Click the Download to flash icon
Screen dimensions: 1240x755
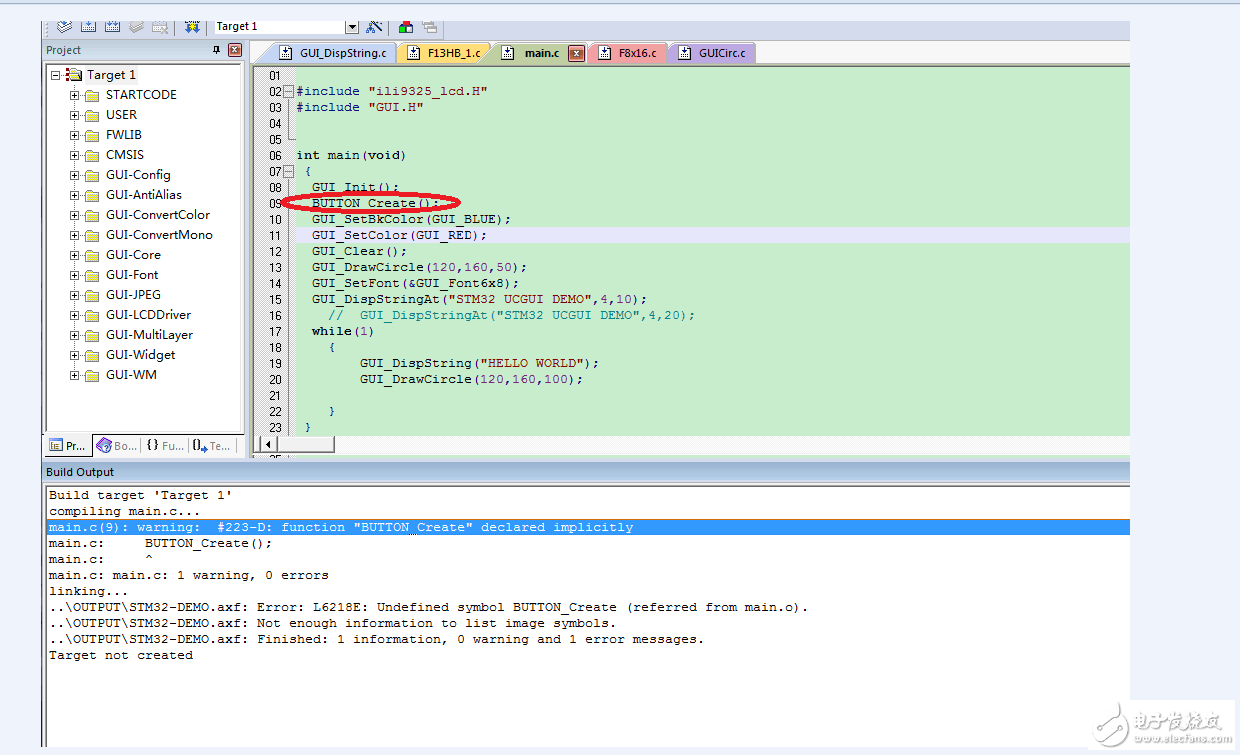click(192, 26)
